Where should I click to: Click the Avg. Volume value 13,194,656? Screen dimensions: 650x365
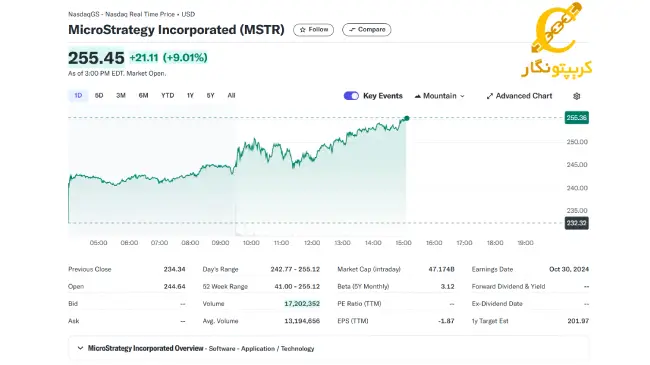[302, 321]
